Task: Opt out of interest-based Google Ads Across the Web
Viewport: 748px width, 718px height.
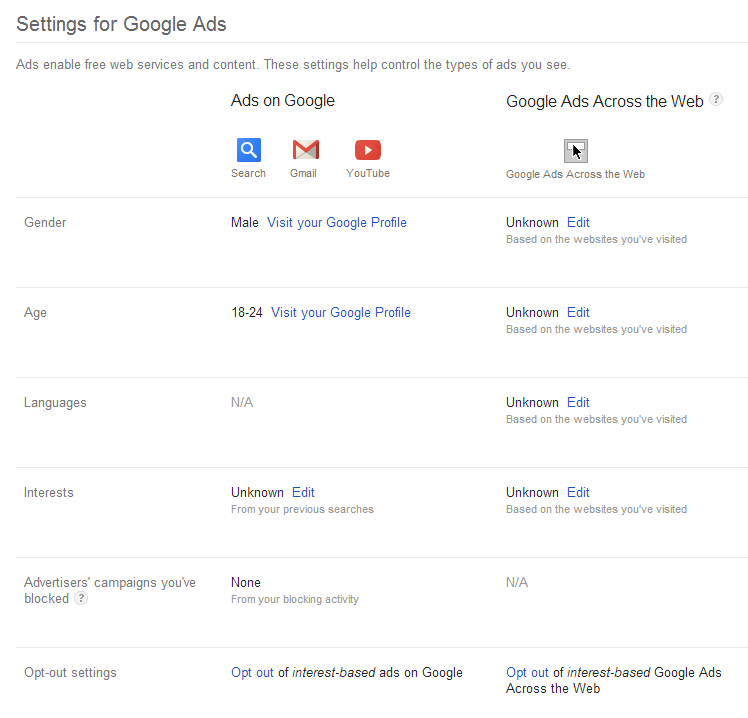Action: coord(527,673)
